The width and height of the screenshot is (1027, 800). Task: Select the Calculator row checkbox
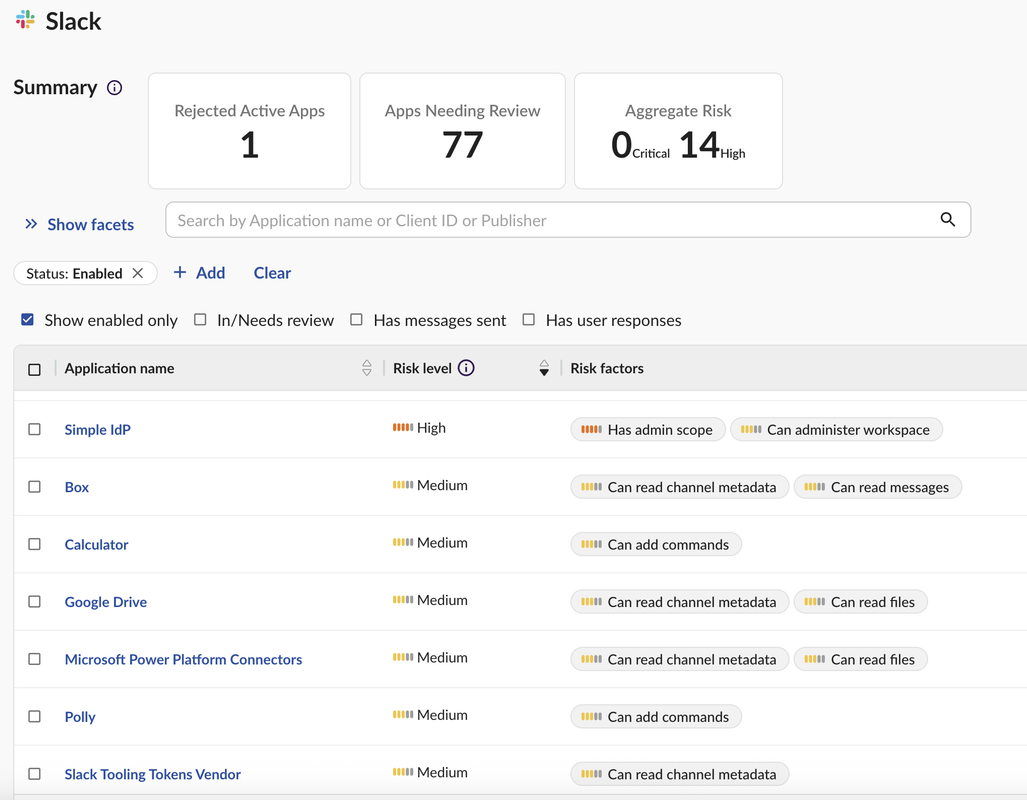pos(35,544)
